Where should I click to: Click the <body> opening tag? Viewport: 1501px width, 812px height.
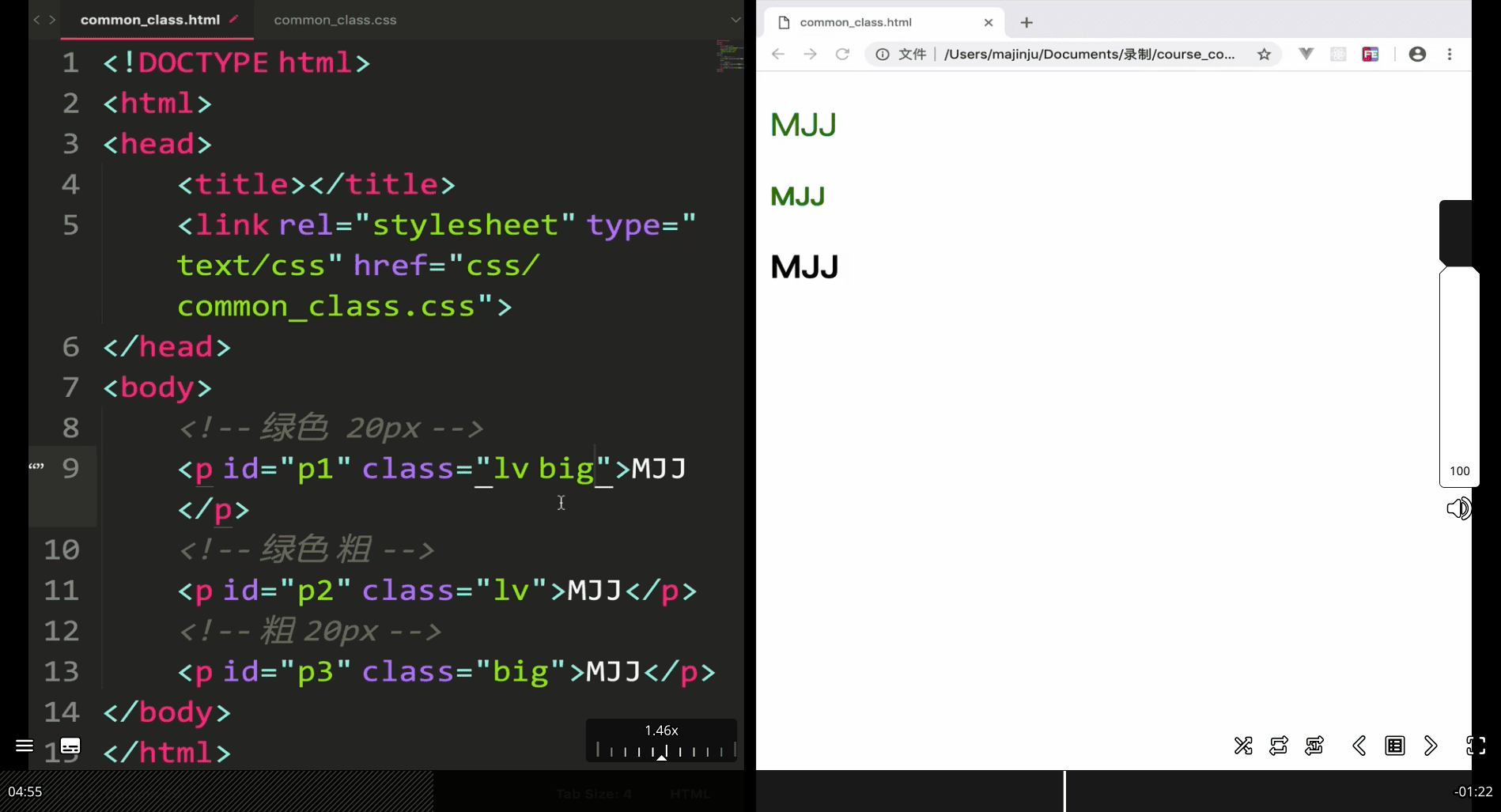(157, 387)
